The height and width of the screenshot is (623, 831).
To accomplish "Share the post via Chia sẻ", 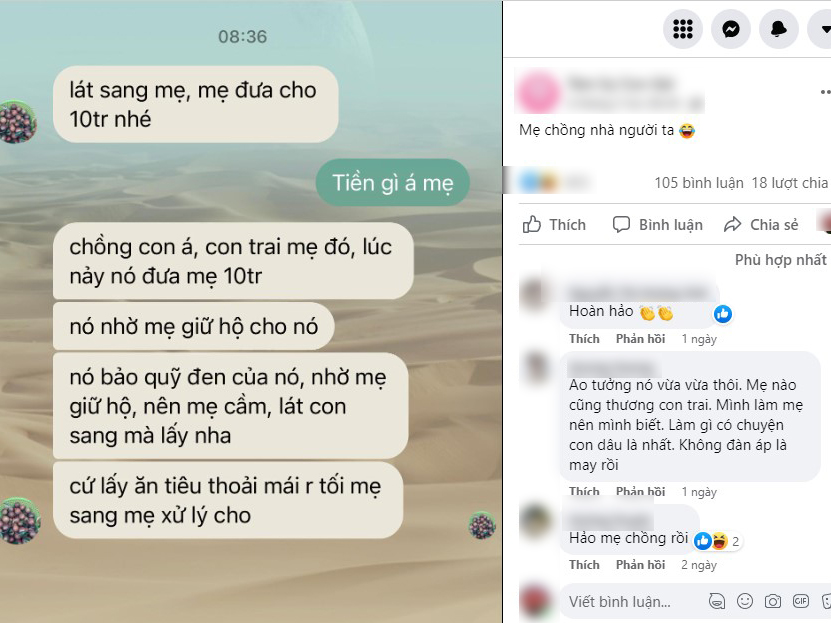I will tap(761, 225).
